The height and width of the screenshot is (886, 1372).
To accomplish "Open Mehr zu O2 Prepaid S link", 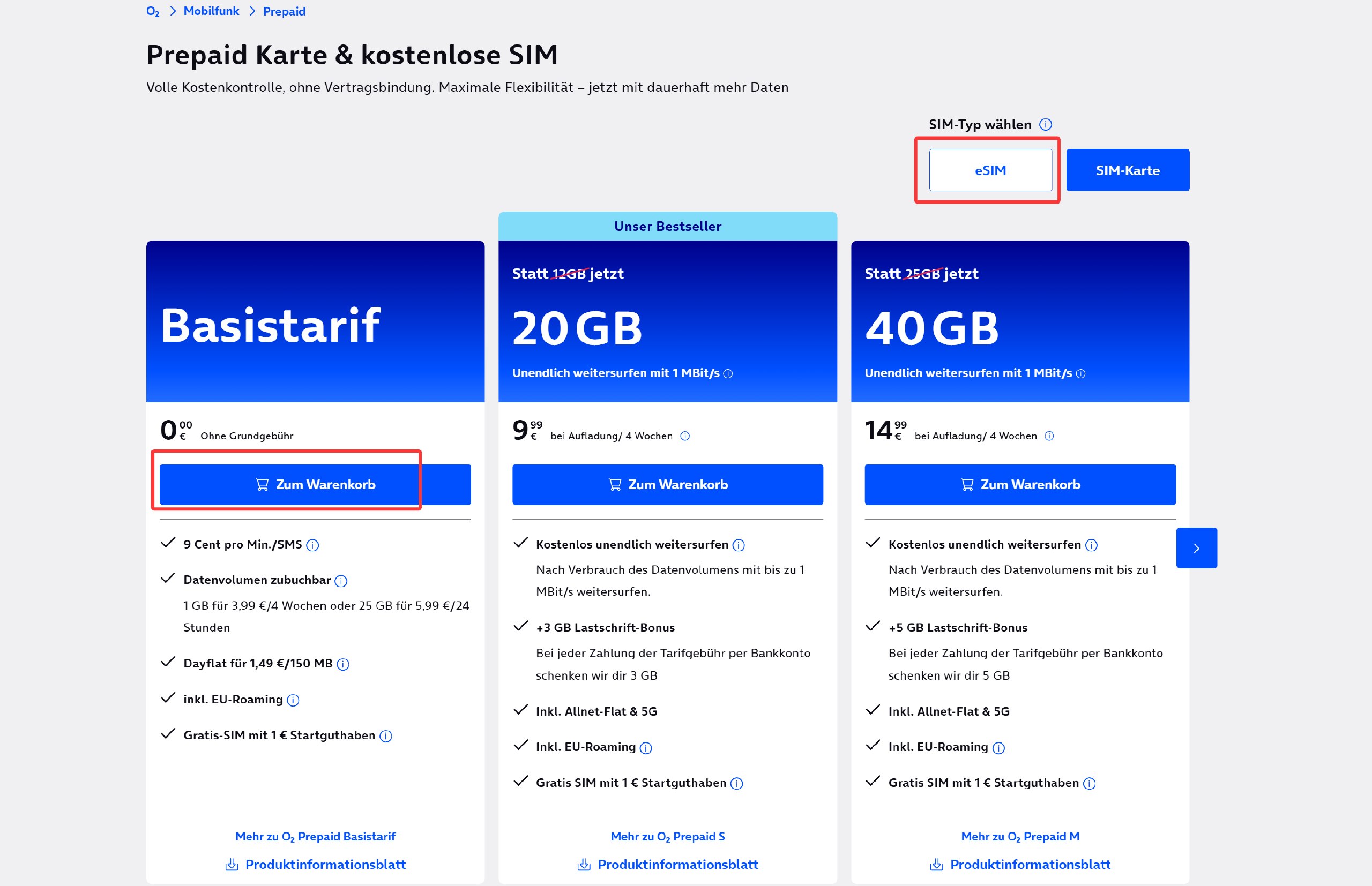I will pyautogui.click(x=668, y=837).
